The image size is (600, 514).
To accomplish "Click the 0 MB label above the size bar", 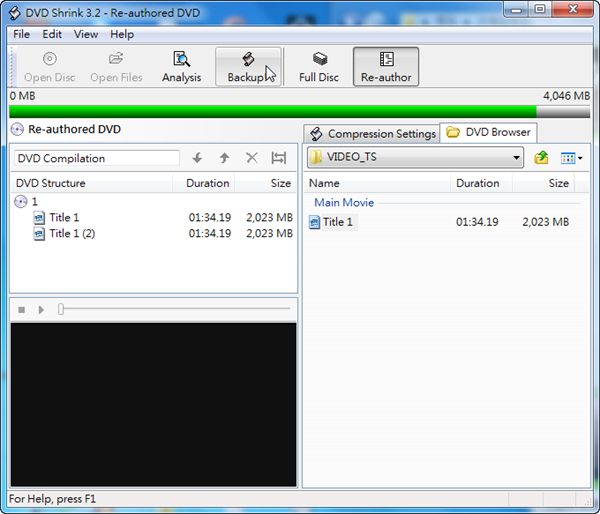I will [23, 96].
